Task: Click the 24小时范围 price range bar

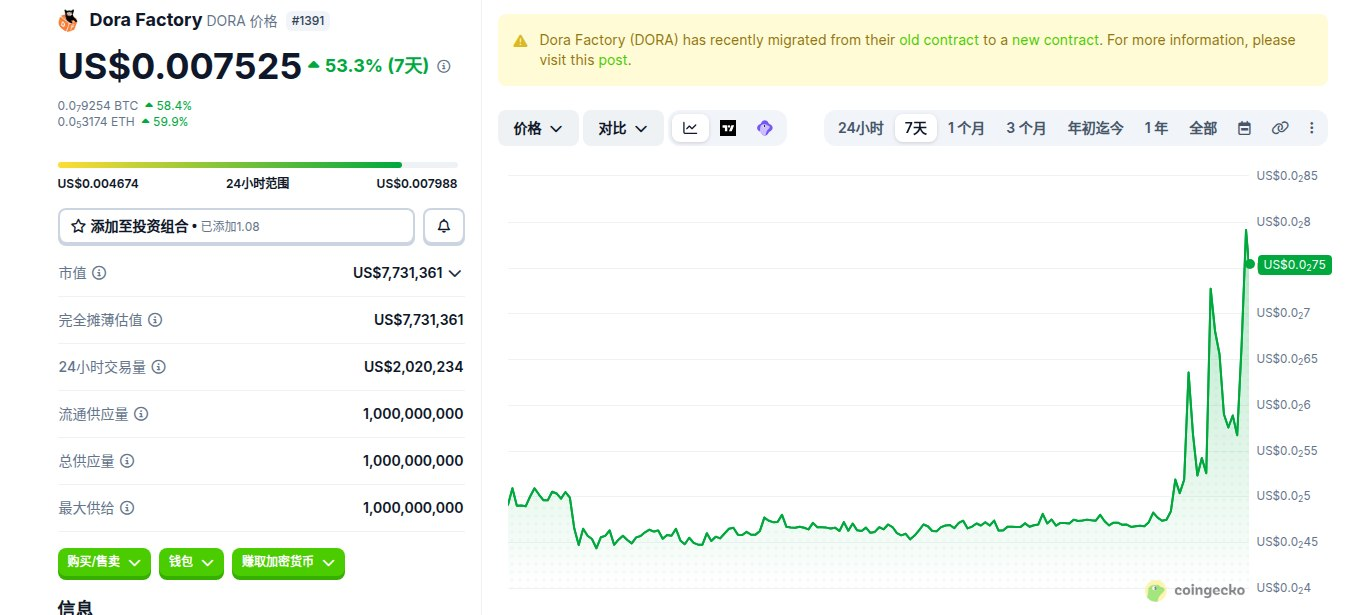Action: [x=258, y=165]
